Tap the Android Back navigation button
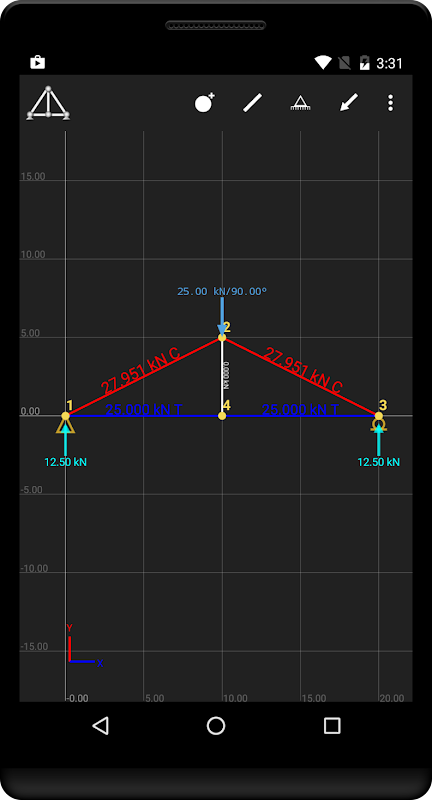 point(100,726)
